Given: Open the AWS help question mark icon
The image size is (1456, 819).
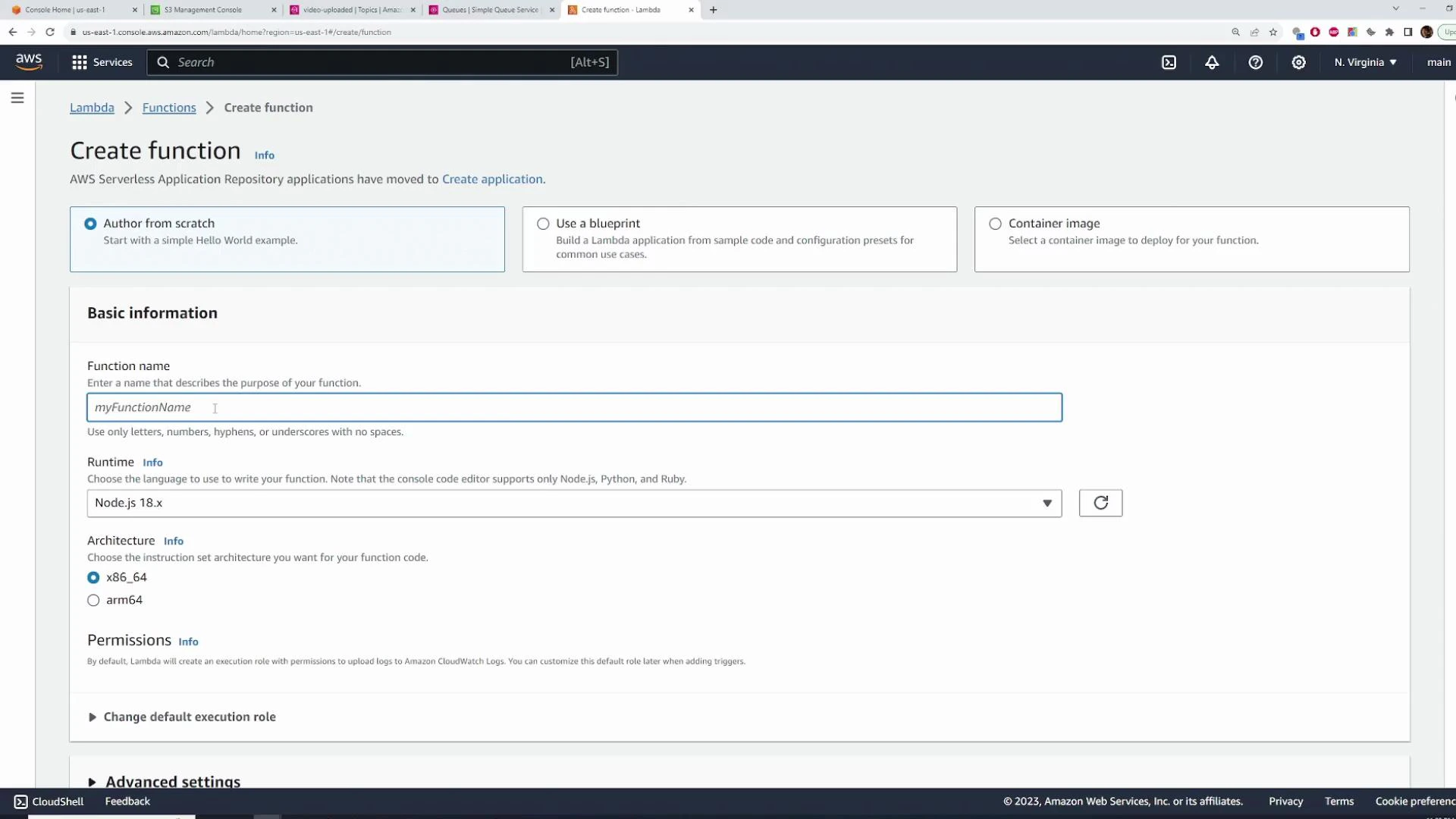Looking at the screenshot, I should tap(1255, 62).
